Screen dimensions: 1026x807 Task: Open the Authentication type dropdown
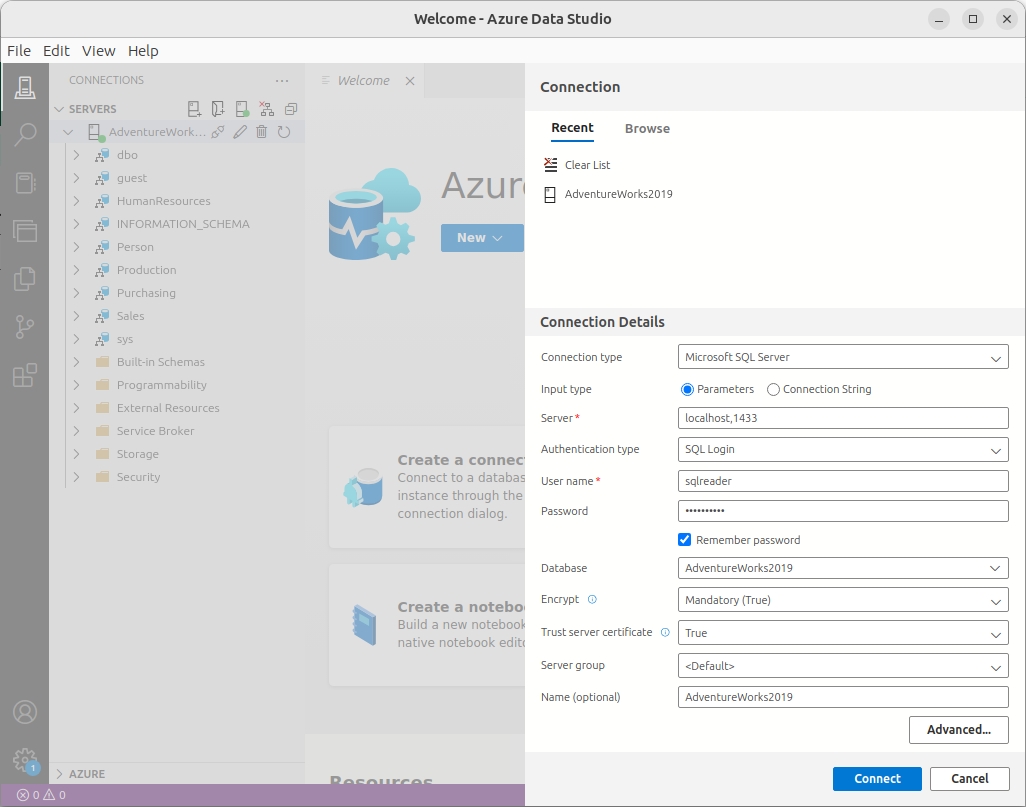[843, 450]
